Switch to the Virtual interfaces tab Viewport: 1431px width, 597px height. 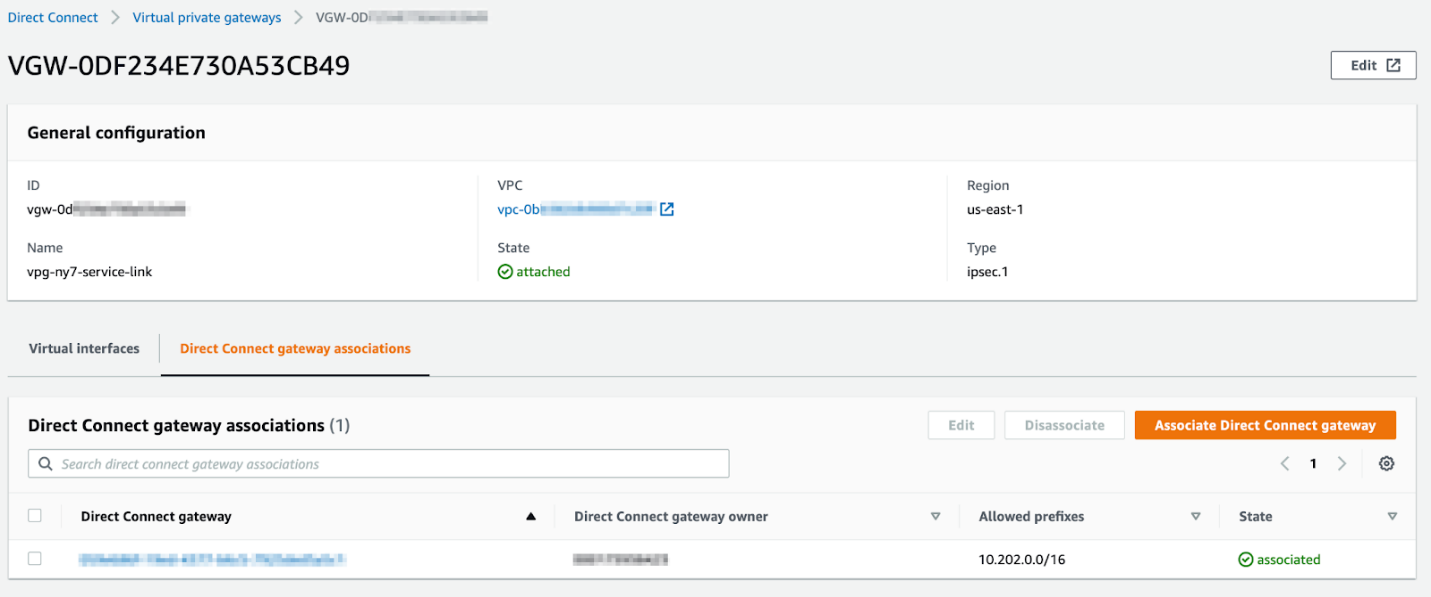(x=84, y=349)
